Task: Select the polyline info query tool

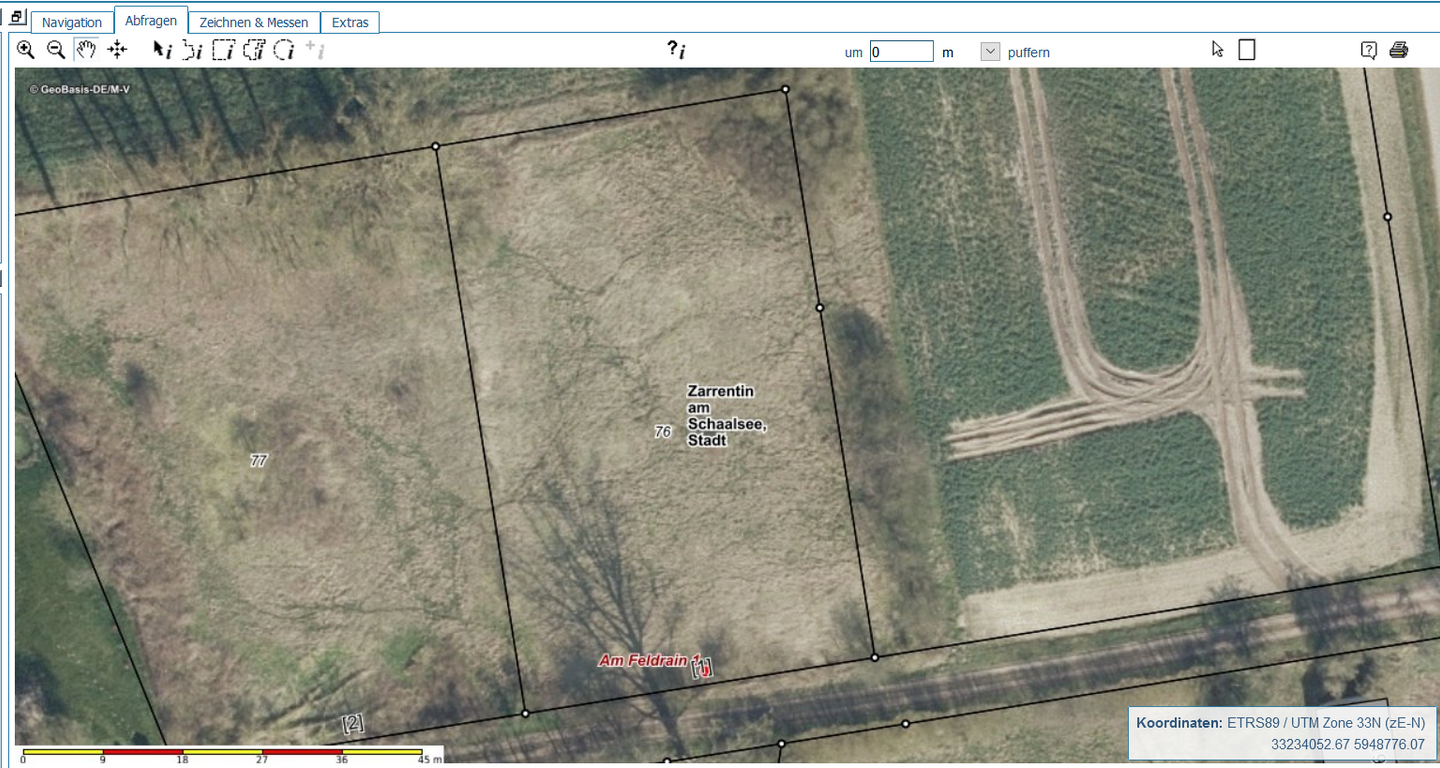Action: (x=192, y=50)
